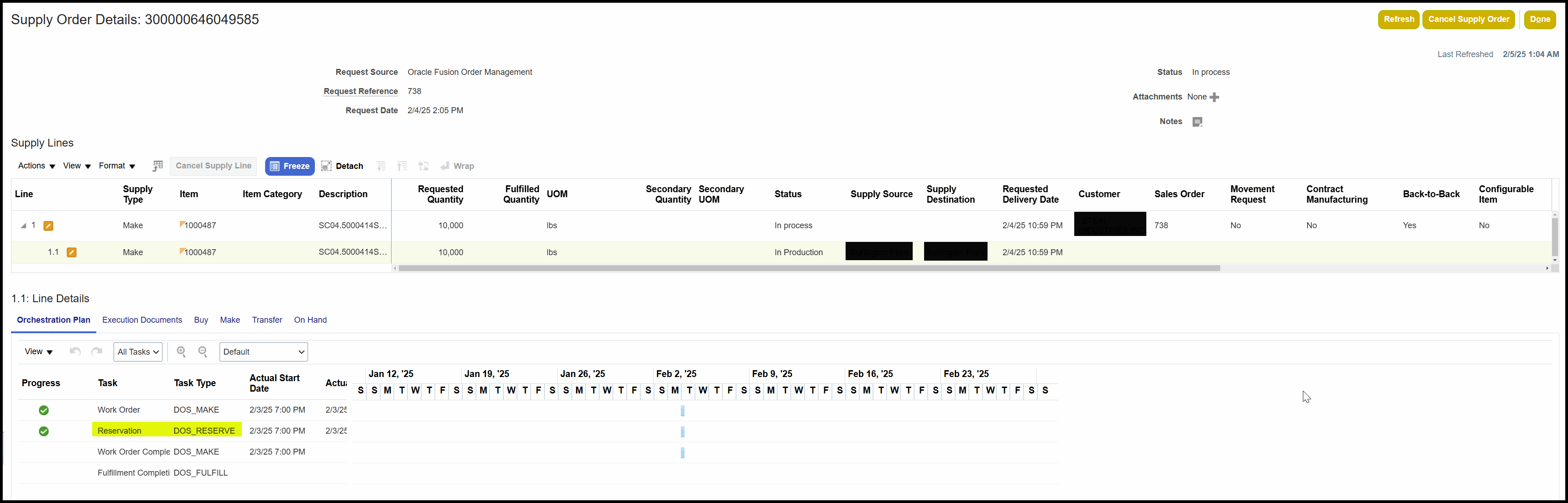This screenshot has height=503, width=1568.
Task: Click the orange checkbox on supply line 1
Action: 48,225
